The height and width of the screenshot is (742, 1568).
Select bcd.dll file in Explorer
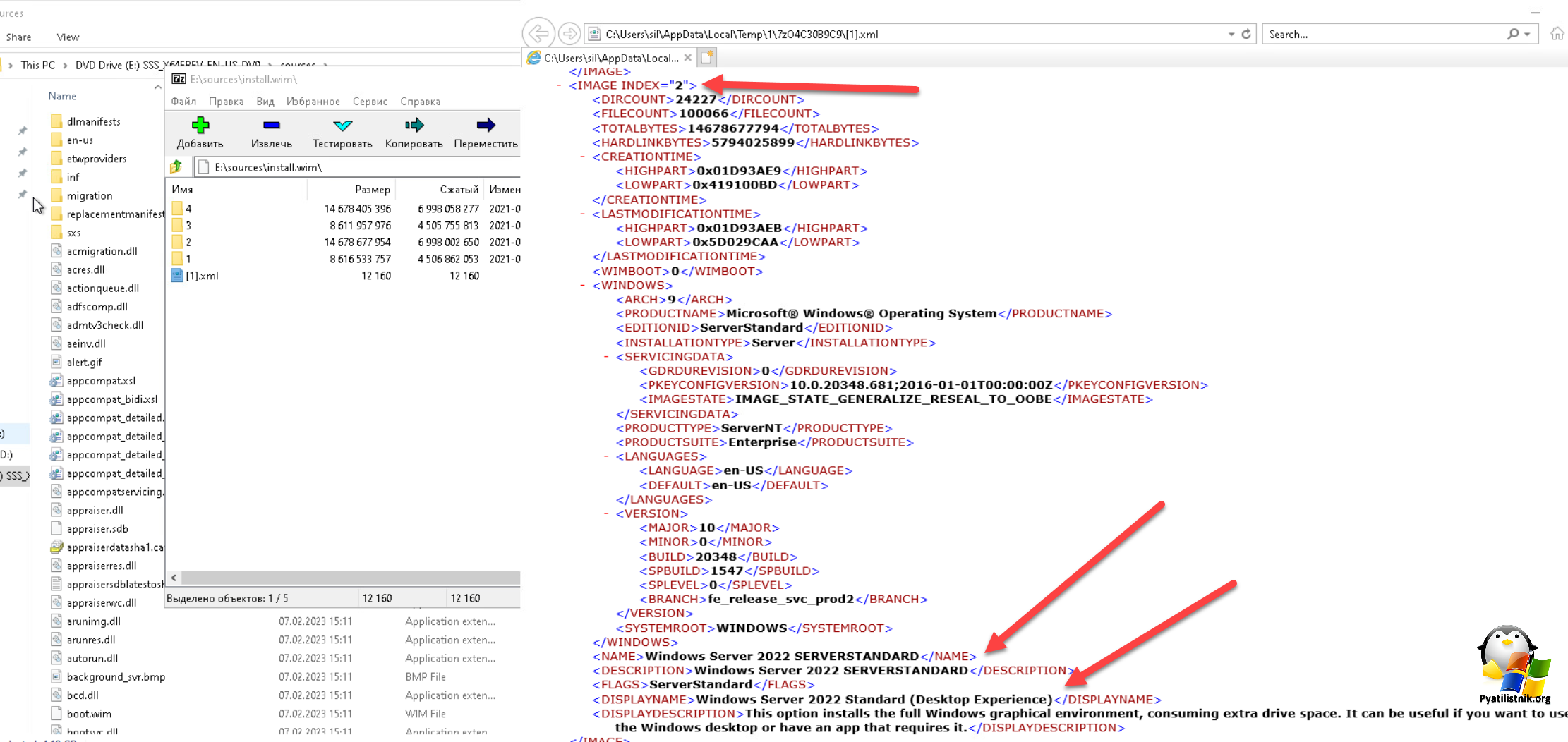point(83,695)
